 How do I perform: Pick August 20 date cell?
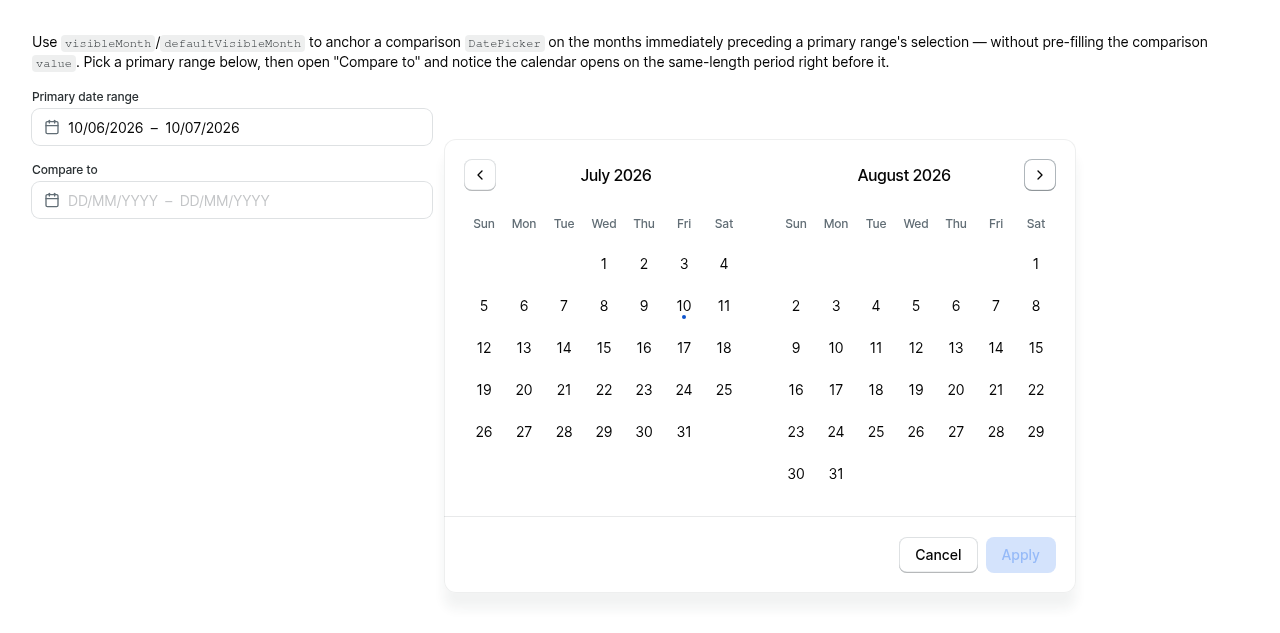[956, 390]
